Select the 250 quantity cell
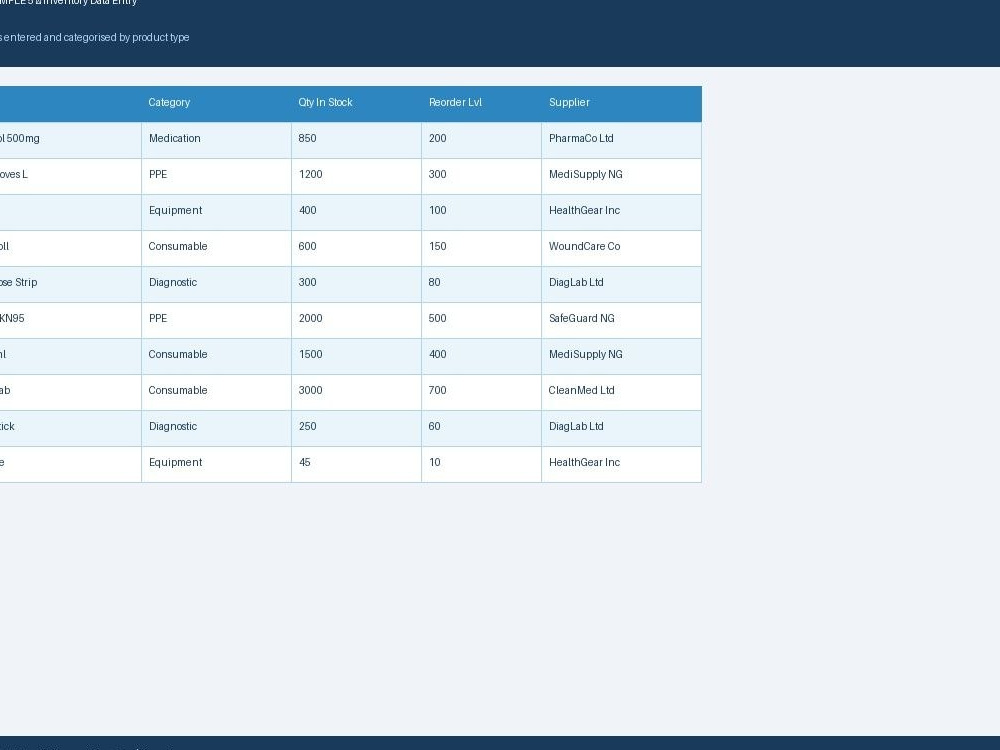 point(357,429)
